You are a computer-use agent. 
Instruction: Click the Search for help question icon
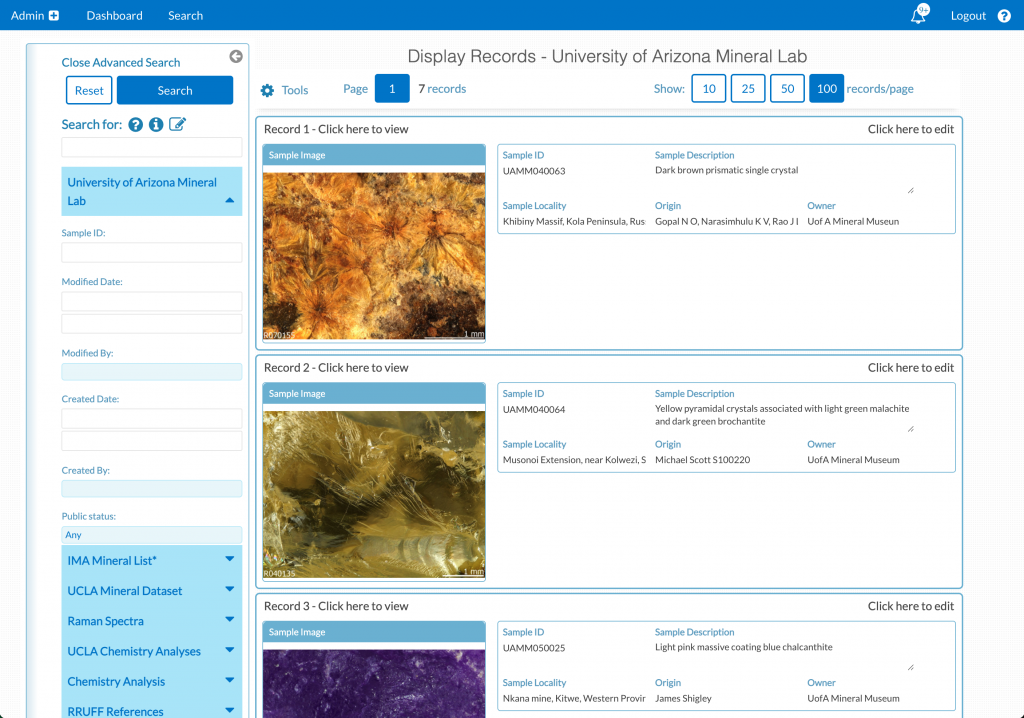coord(135,125)
